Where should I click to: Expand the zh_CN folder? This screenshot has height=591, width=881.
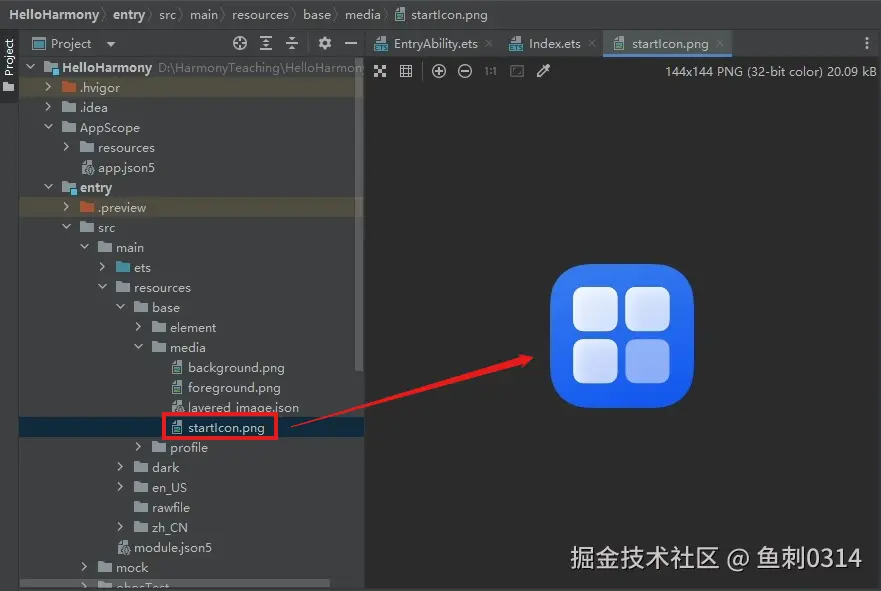click(x=120, y=526)
